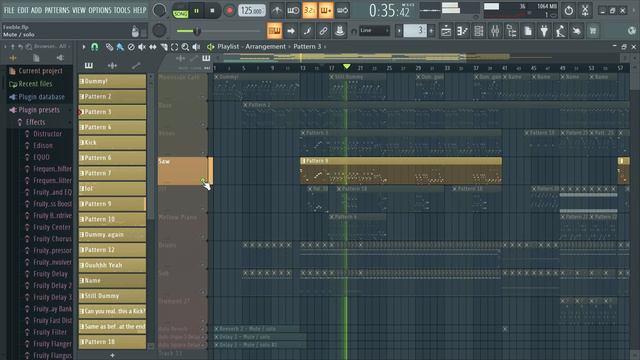Image resolution: width=640 pixels, height=360 pixels.
Task: Open the FILE menu
Action: [x=9, y=10]
